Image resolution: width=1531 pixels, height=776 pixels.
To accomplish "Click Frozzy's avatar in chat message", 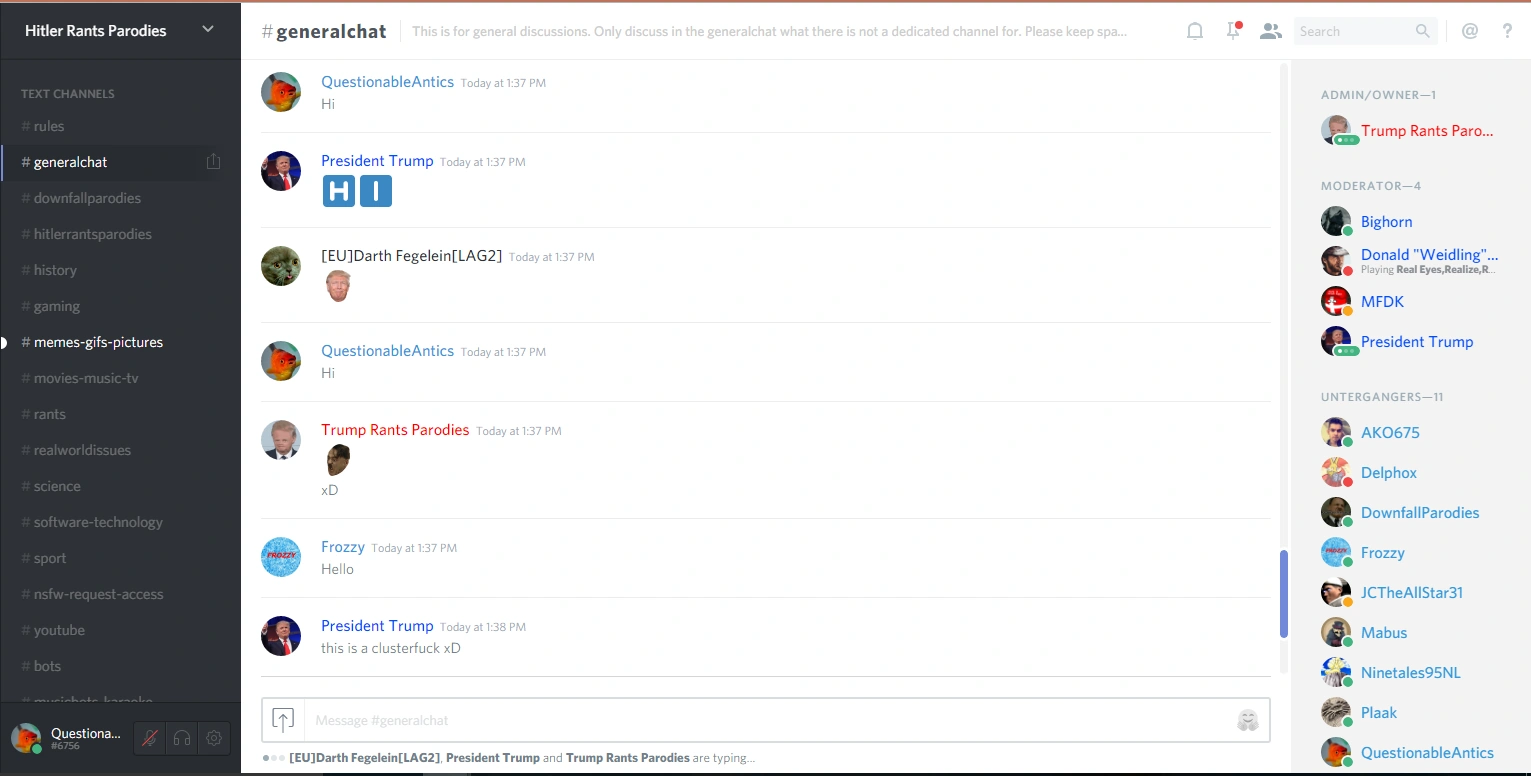I will pos(281,557).
